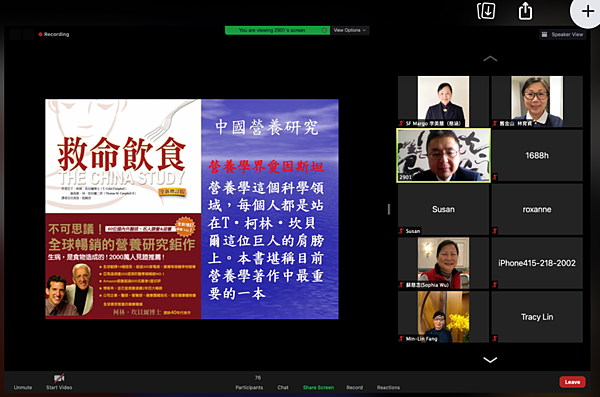Click the red heading 營養學界愛因斯坦
This screenshot has width=600, height=397.
tap(266, 167)
